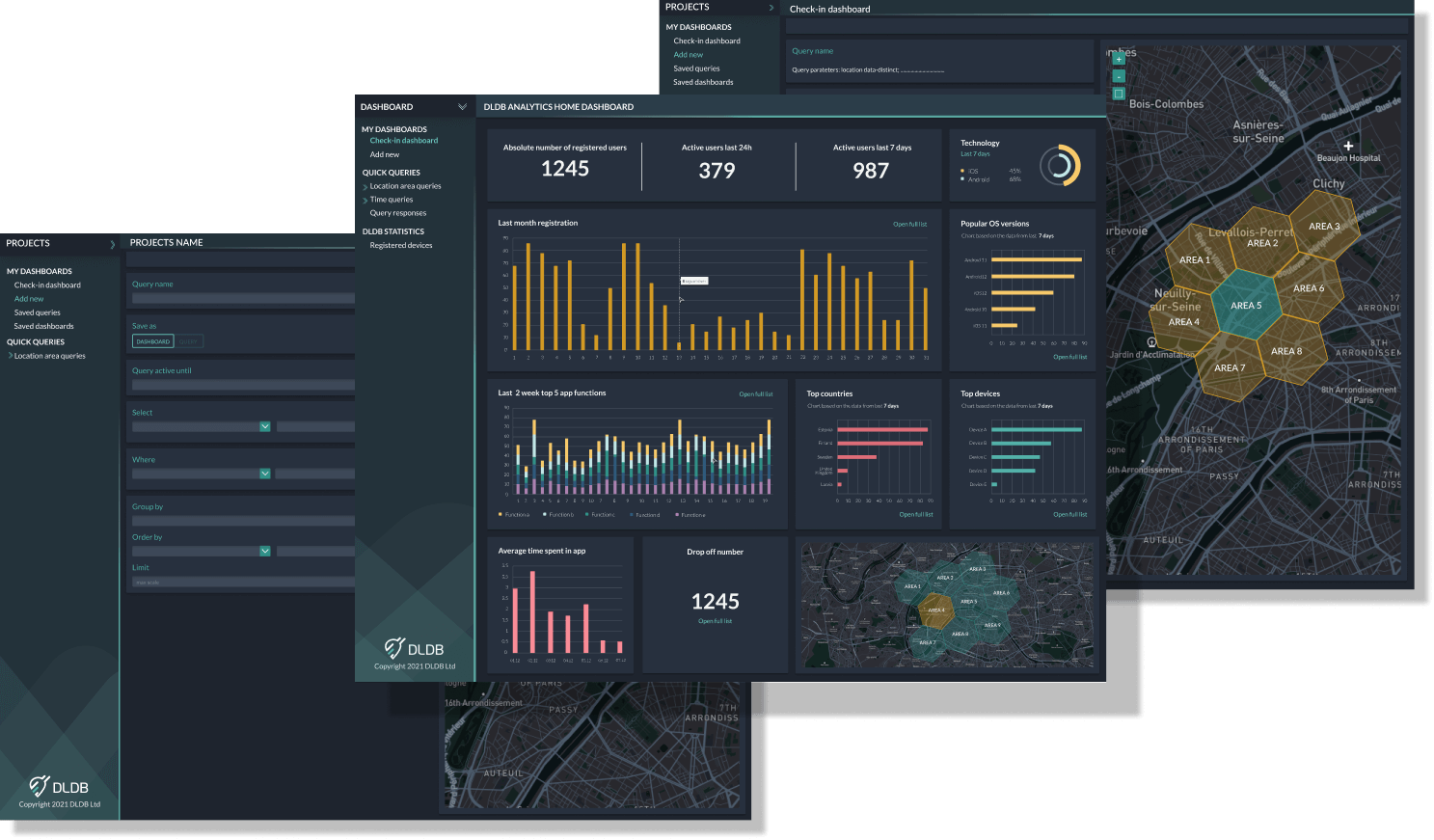Viewport: 1434px width, 840px height.
Task: Expand Time queries in home dashboard sidebar
Action: [365, 200]
